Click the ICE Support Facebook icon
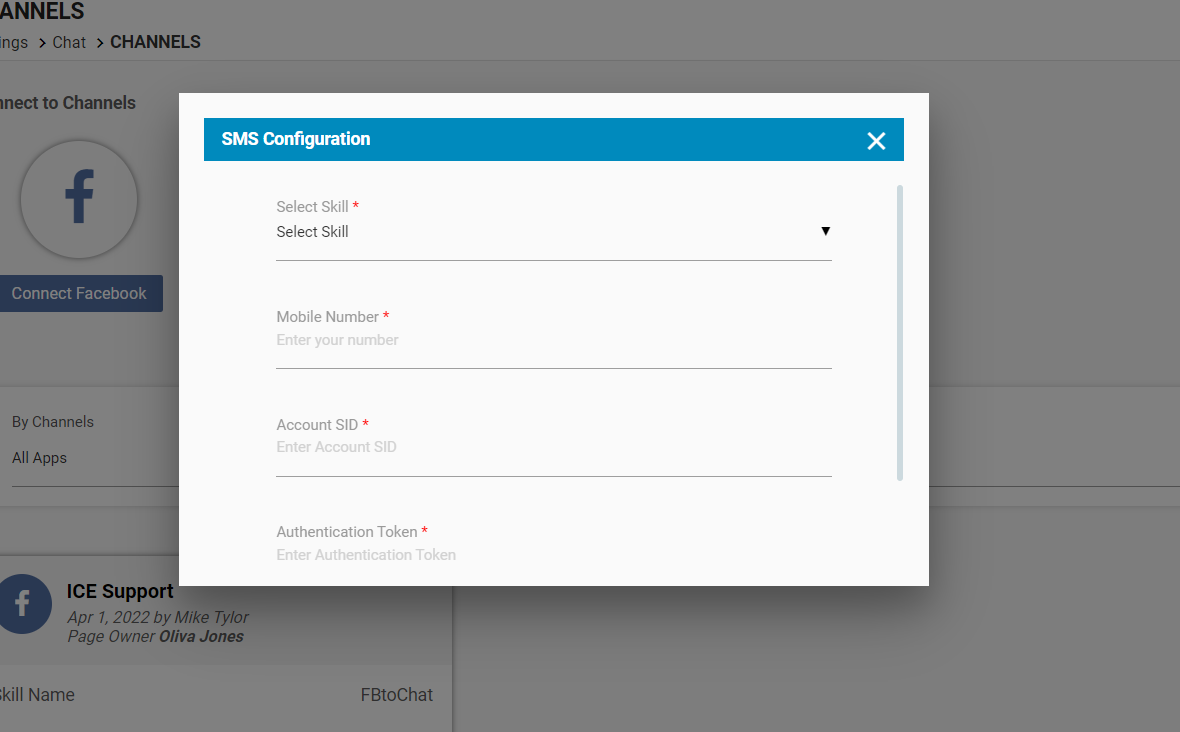The height and width of the screenshot is (732, 1180). [x=22, y=604]
